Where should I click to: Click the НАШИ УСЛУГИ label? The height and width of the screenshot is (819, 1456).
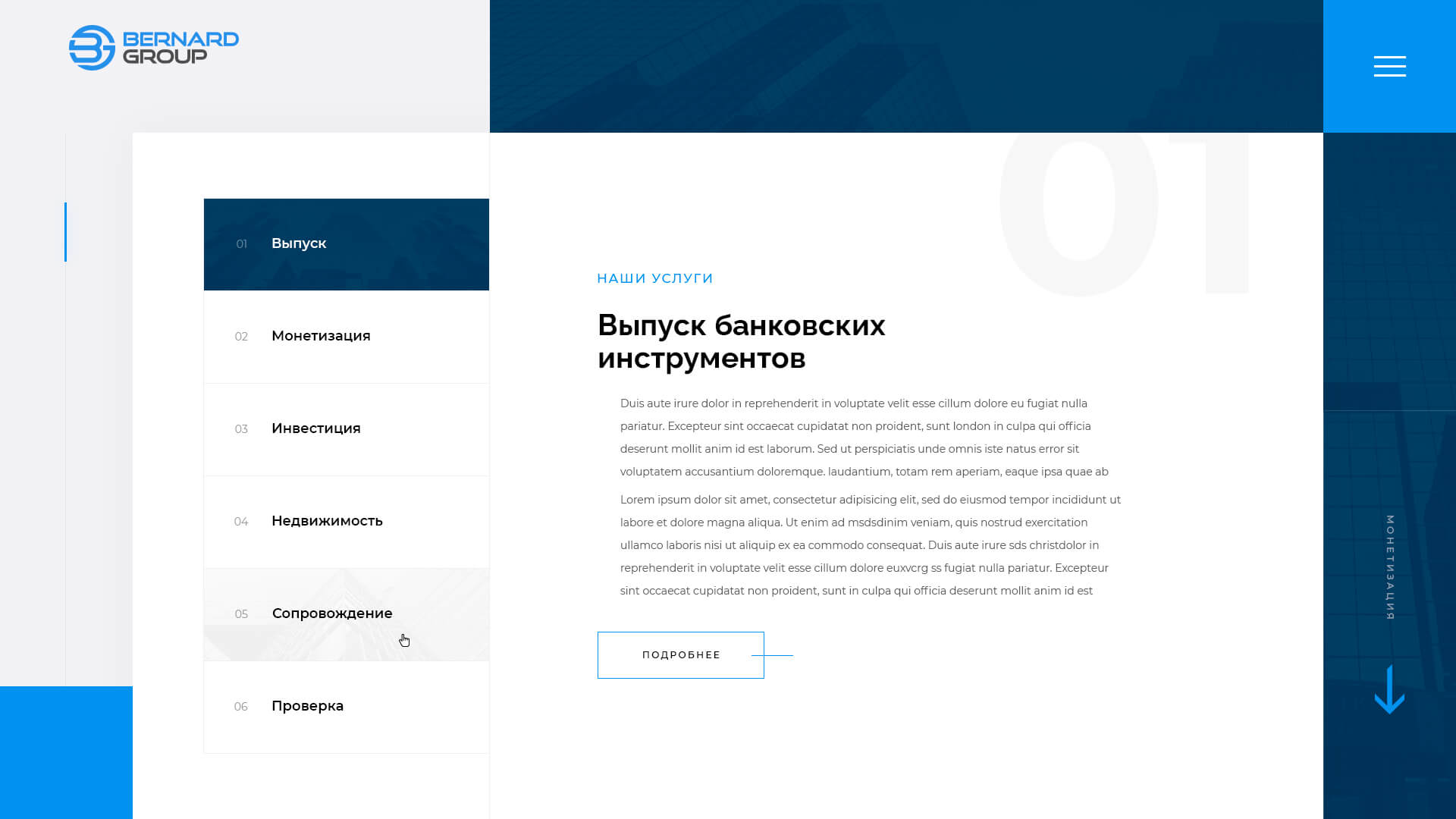click(x=655, y=278)
